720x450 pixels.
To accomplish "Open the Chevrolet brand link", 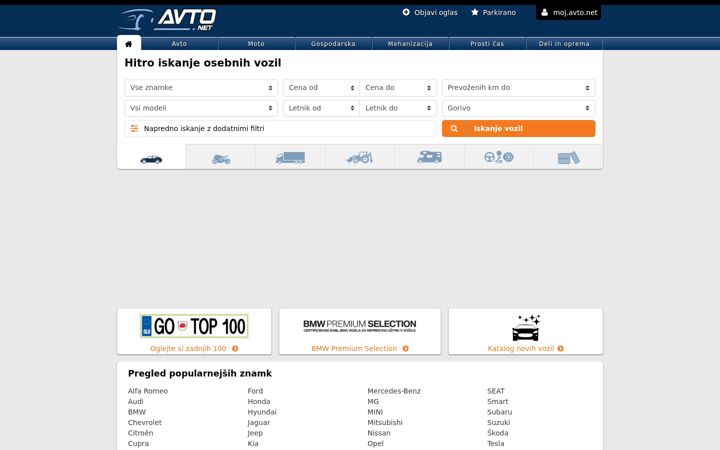I will pyautogui.click(x=145, y=422).
